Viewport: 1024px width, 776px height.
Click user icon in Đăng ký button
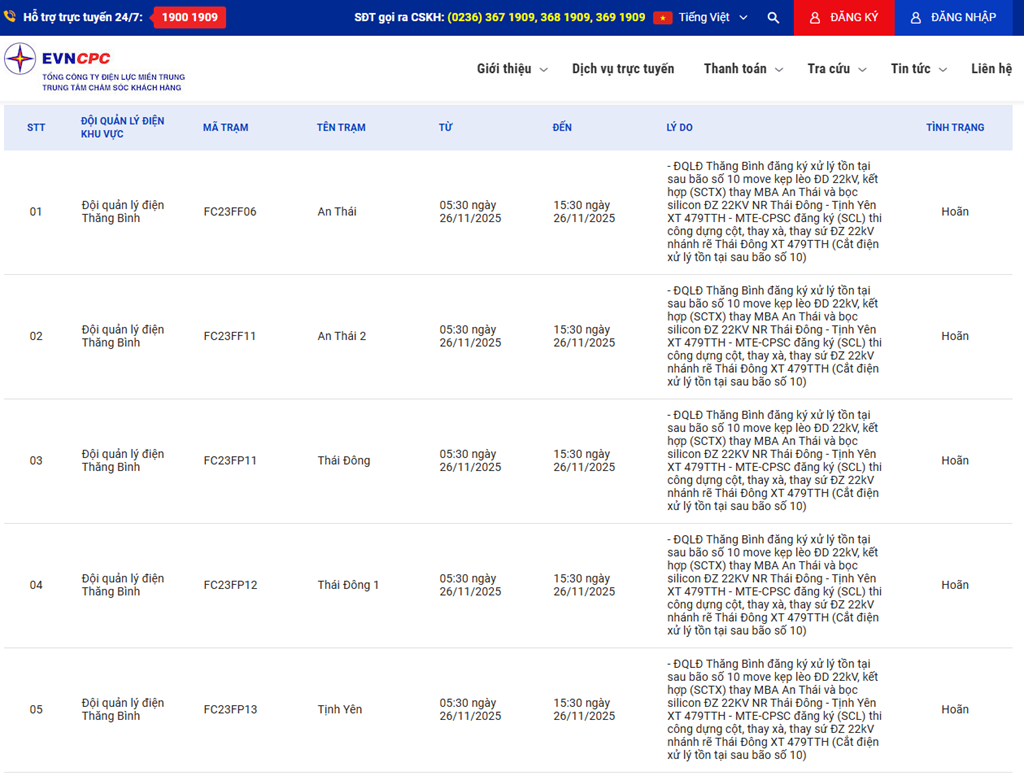click(815, 18)
